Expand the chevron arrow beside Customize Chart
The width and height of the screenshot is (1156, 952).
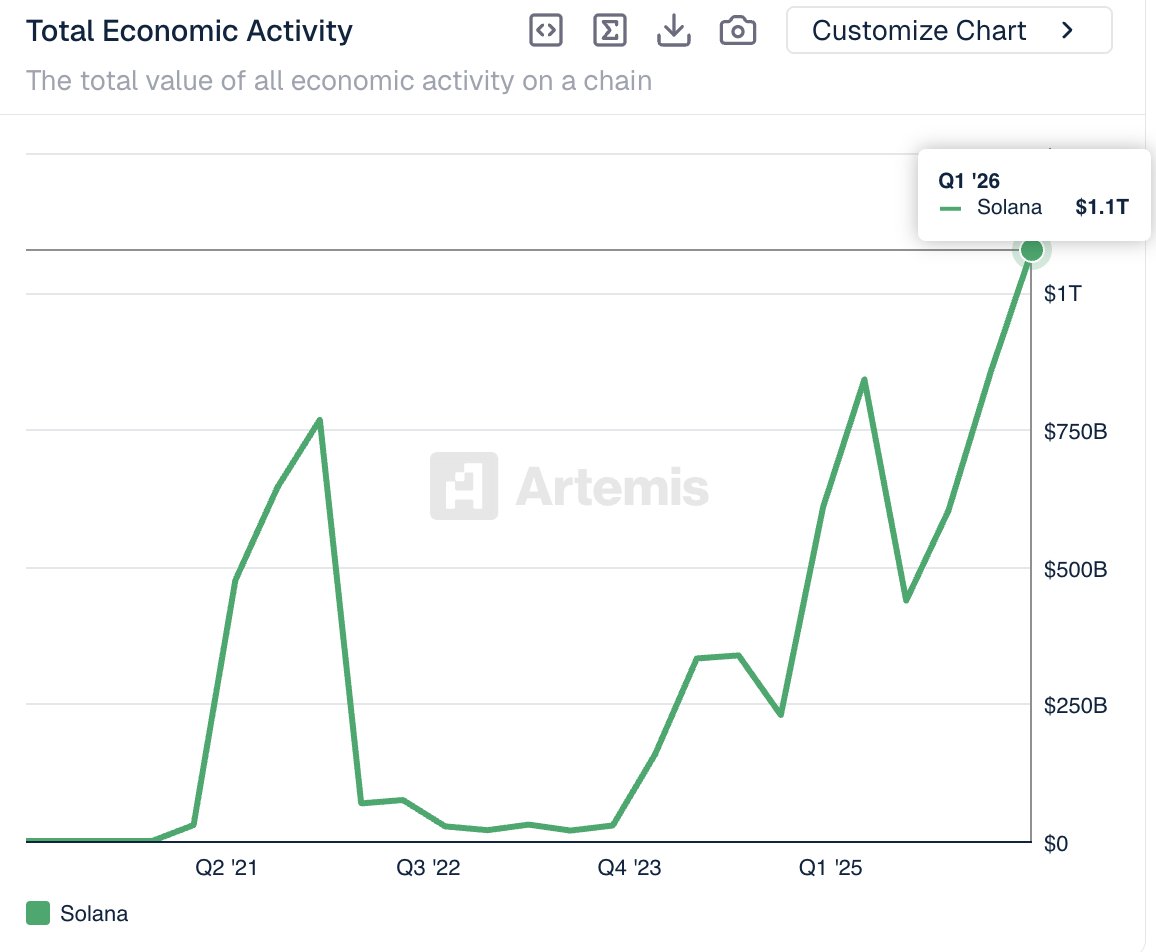click(x=1067, y=31)
